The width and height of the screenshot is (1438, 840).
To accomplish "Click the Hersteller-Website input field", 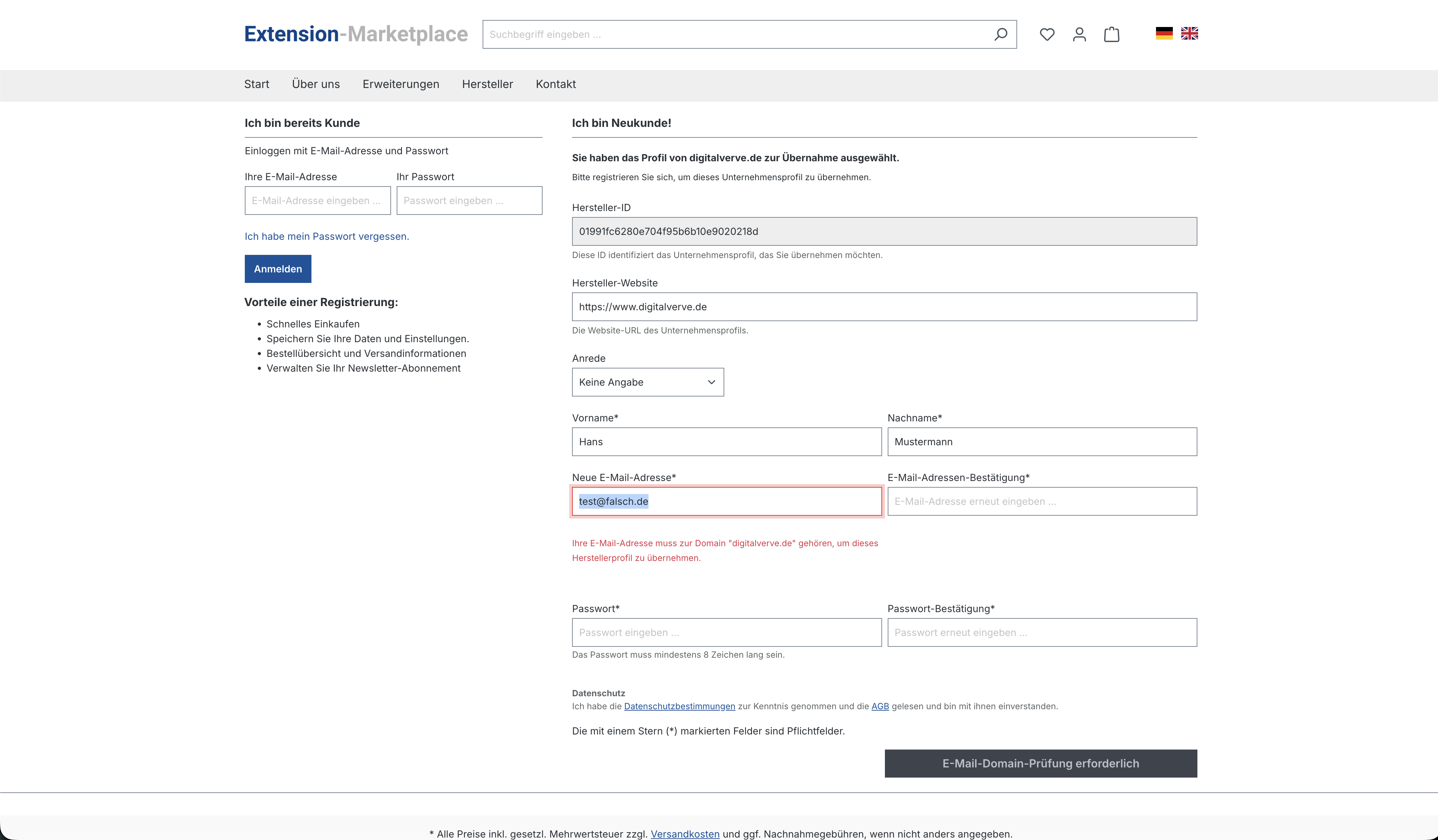I will pyautogui.click(x=884, y=307).
